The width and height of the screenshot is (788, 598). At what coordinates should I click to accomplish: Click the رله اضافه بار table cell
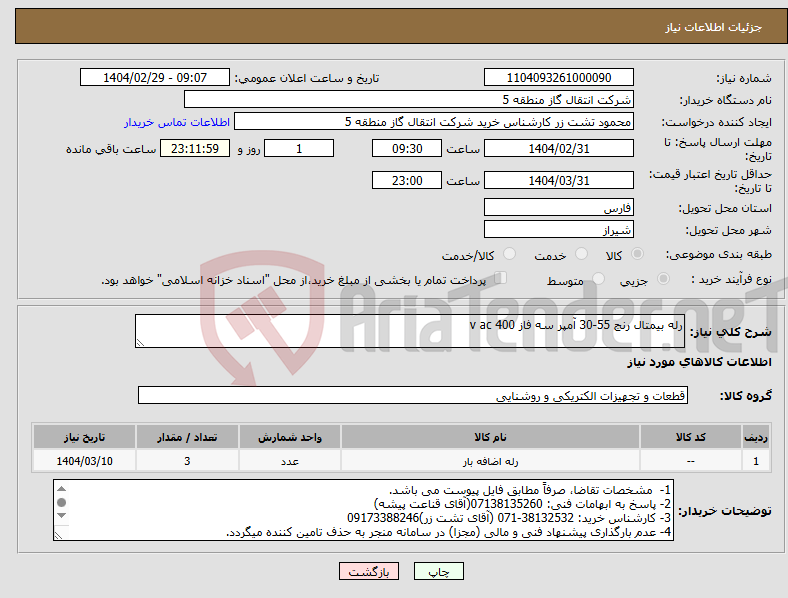[490, 461]
